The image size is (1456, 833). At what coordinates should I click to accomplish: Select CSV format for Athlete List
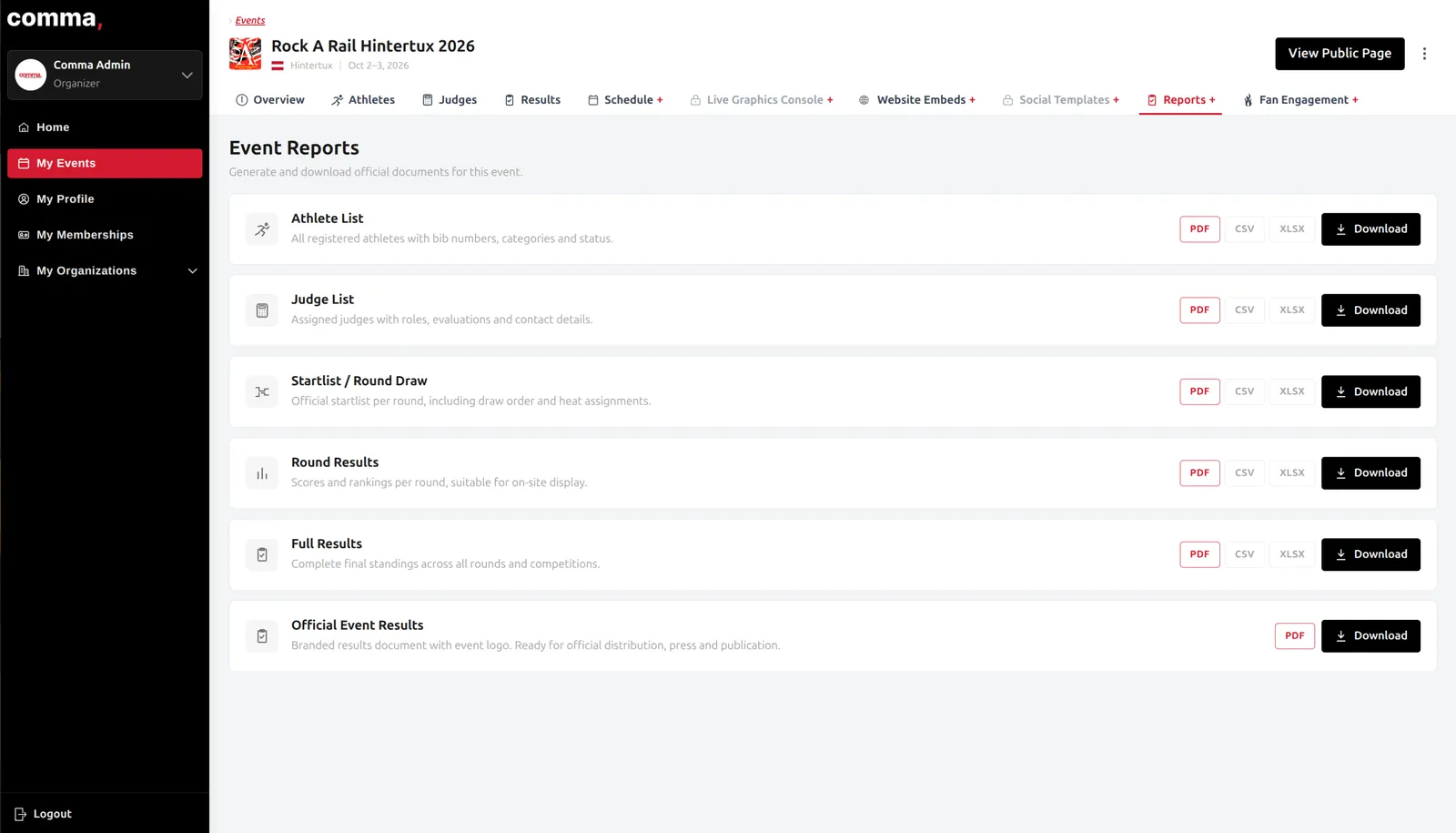[1244, 229]
